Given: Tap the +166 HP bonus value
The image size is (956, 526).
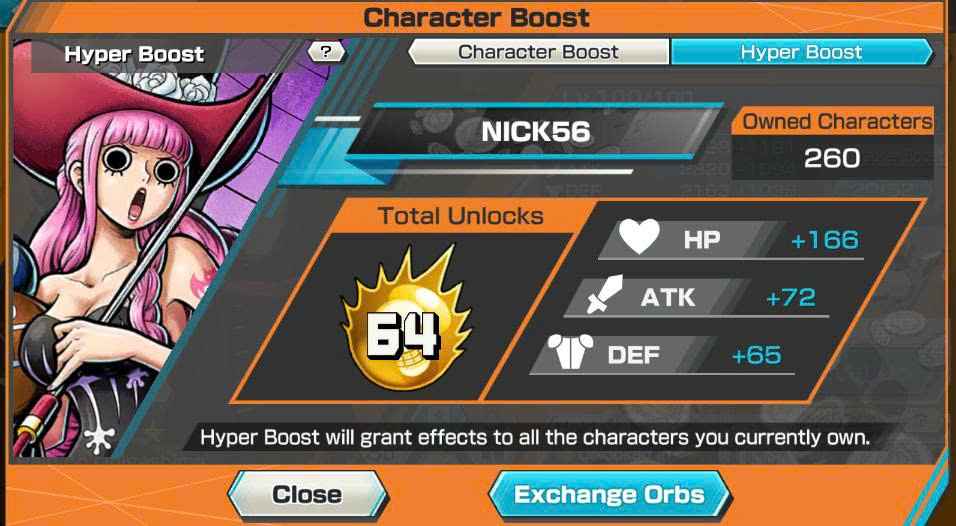Looking at the screenshot, I should [825, 240].
